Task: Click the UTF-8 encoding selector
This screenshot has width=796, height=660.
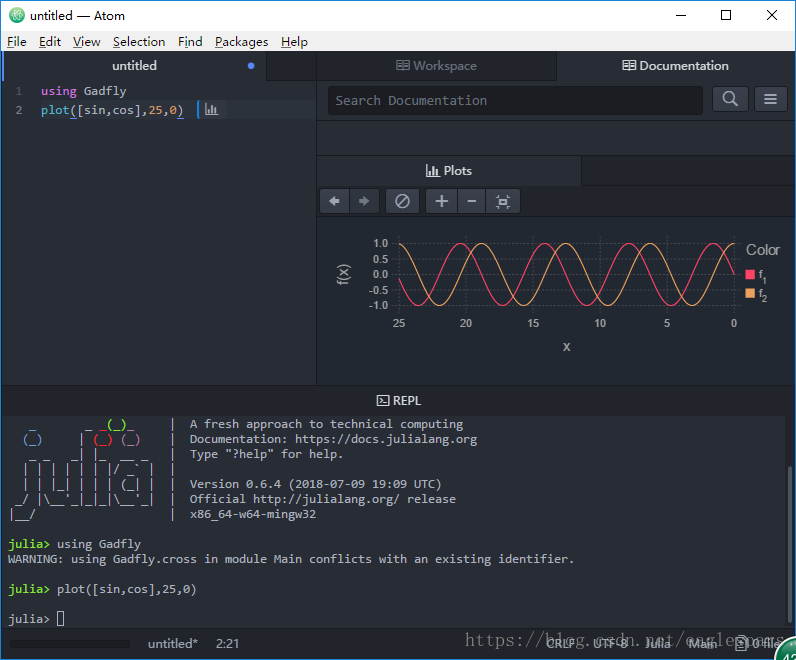Action: [x=609, y=644]
